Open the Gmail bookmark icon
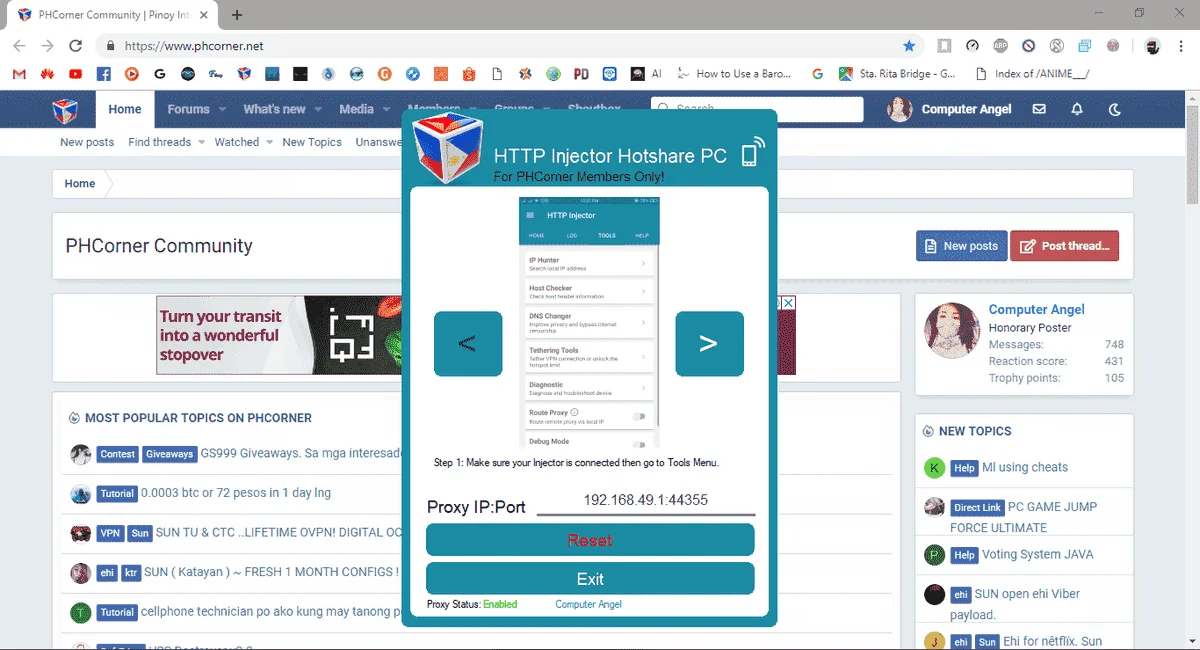Viewport: 1200px width, 650px height. pyautogui.click(x=19, y=74)
